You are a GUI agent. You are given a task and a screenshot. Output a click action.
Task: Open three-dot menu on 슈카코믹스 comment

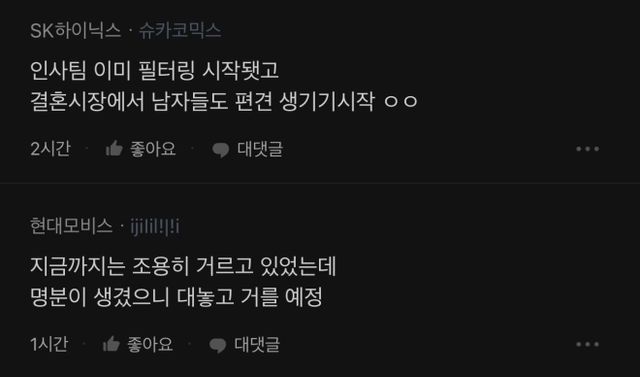pos(587,149)
